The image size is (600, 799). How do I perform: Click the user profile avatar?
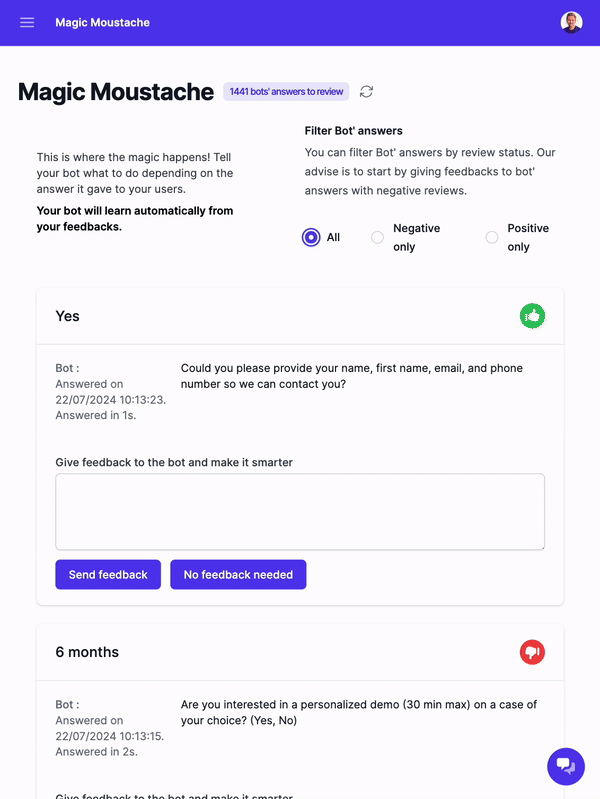[571, 22]
